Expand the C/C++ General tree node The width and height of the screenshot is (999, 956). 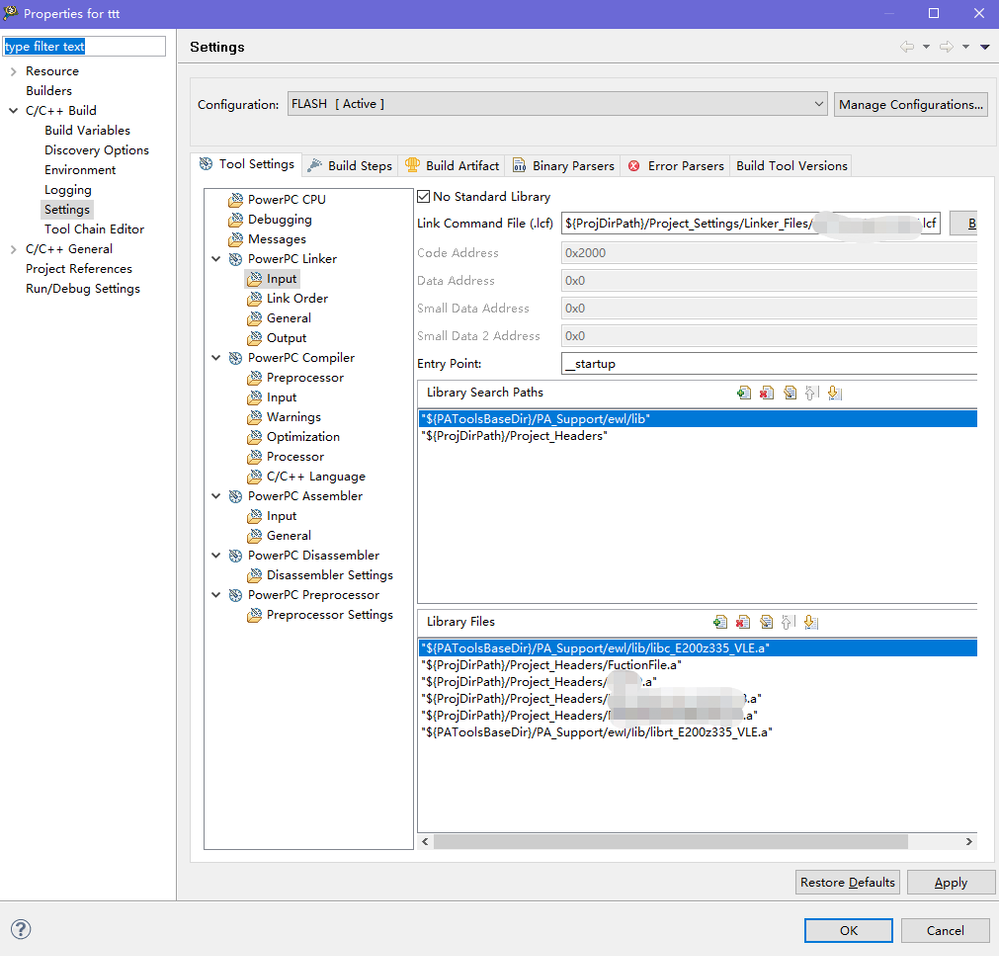click(x=13, y=250)
